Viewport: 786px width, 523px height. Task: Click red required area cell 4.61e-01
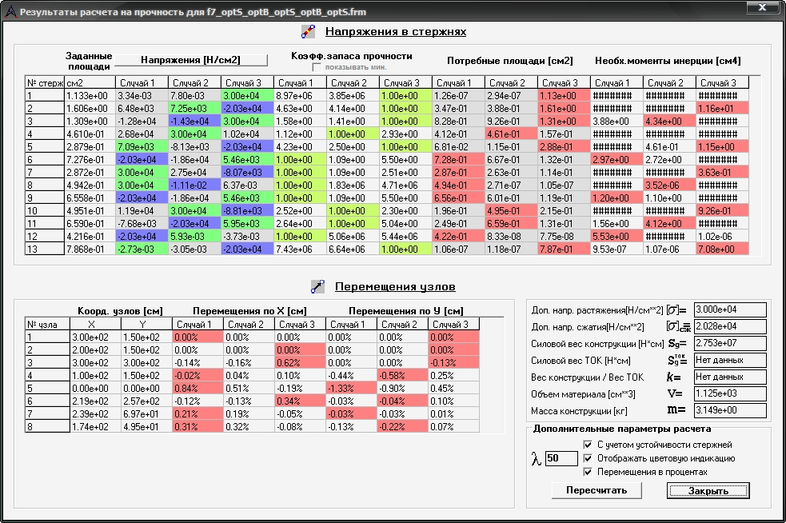click(x=511, y=134)
